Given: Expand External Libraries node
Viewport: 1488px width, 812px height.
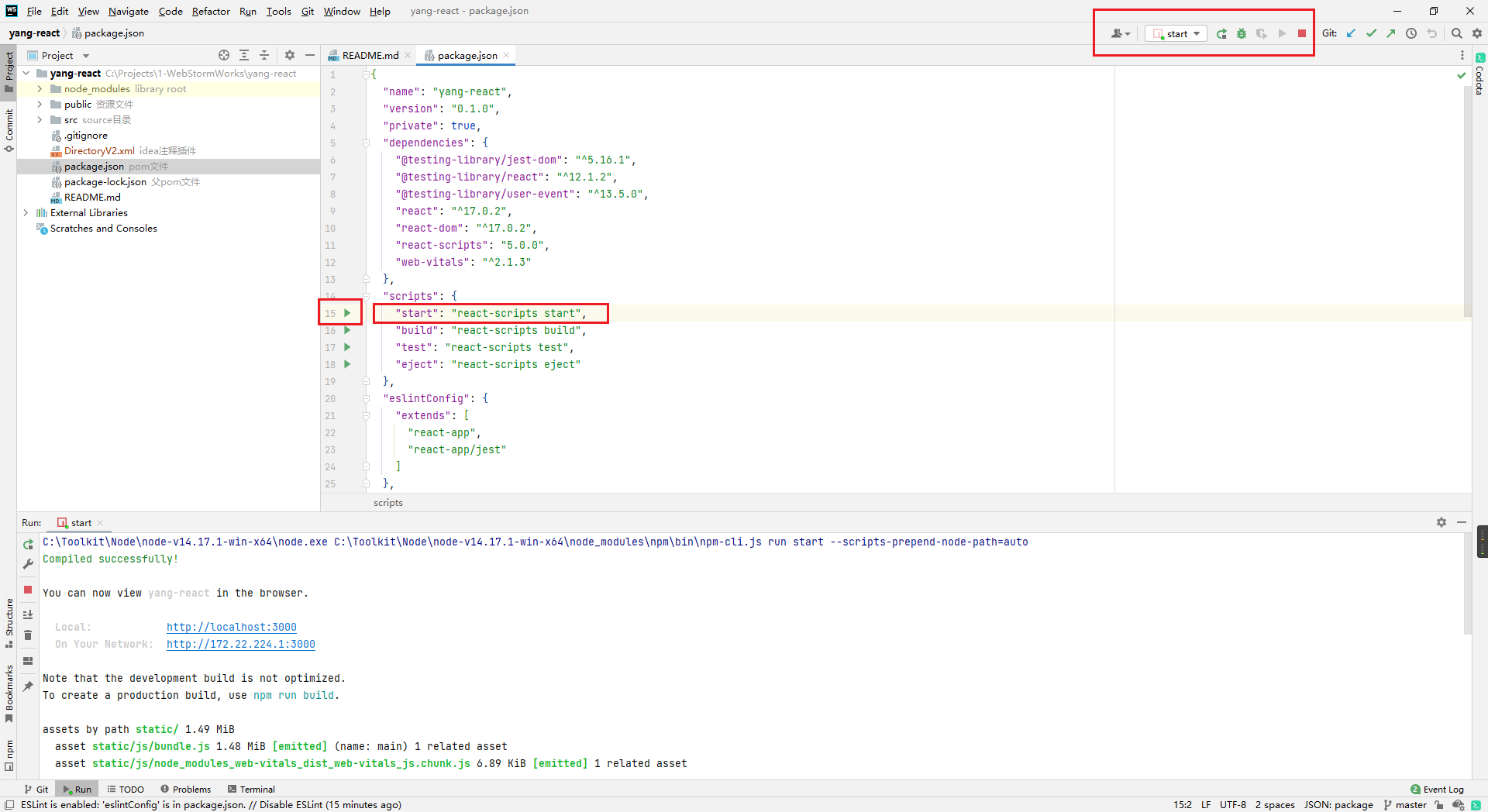Looking at the screenshot, I should point(26,212).
